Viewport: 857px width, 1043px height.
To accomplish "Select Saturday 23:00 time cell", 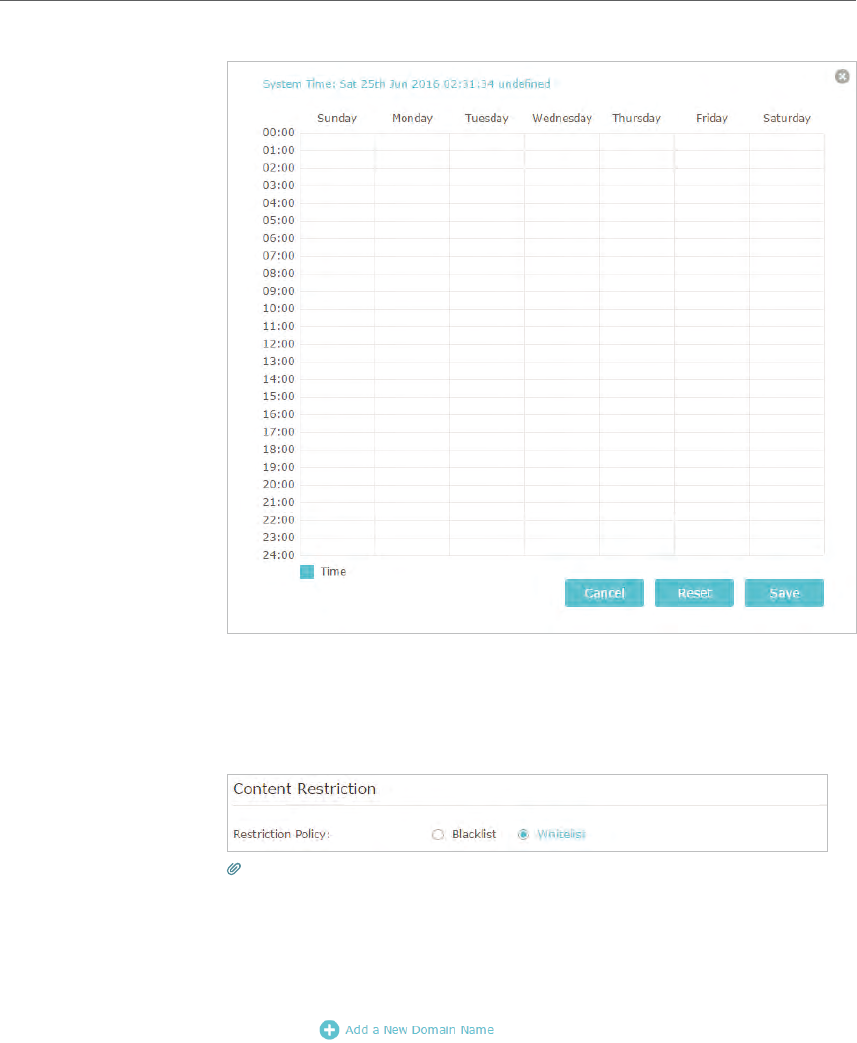I will coord(786,547).
